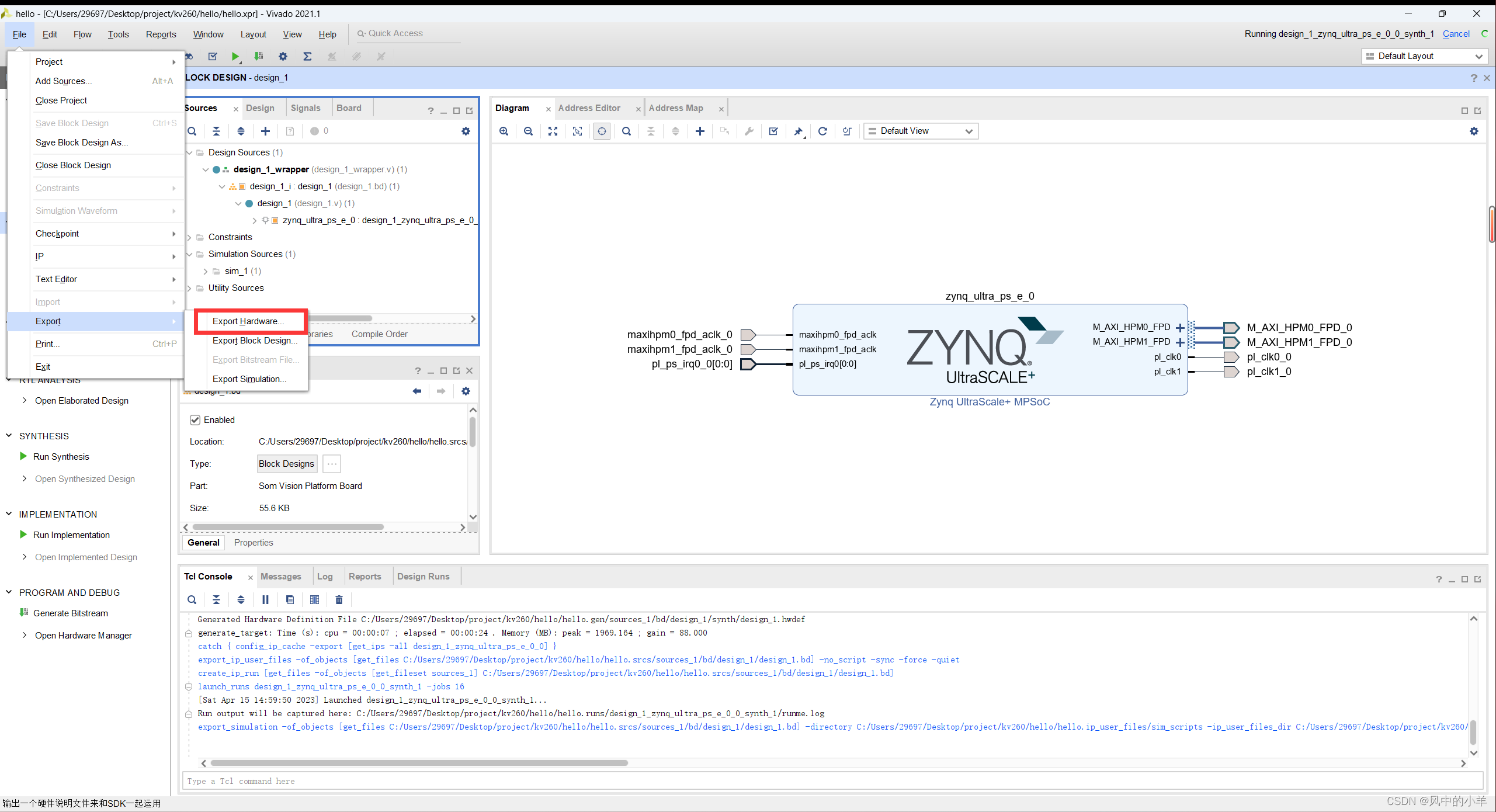Click pause icon in Tcl Console toolbar
Viewport: 1496px width, 812px height.
tap(265, 599)
